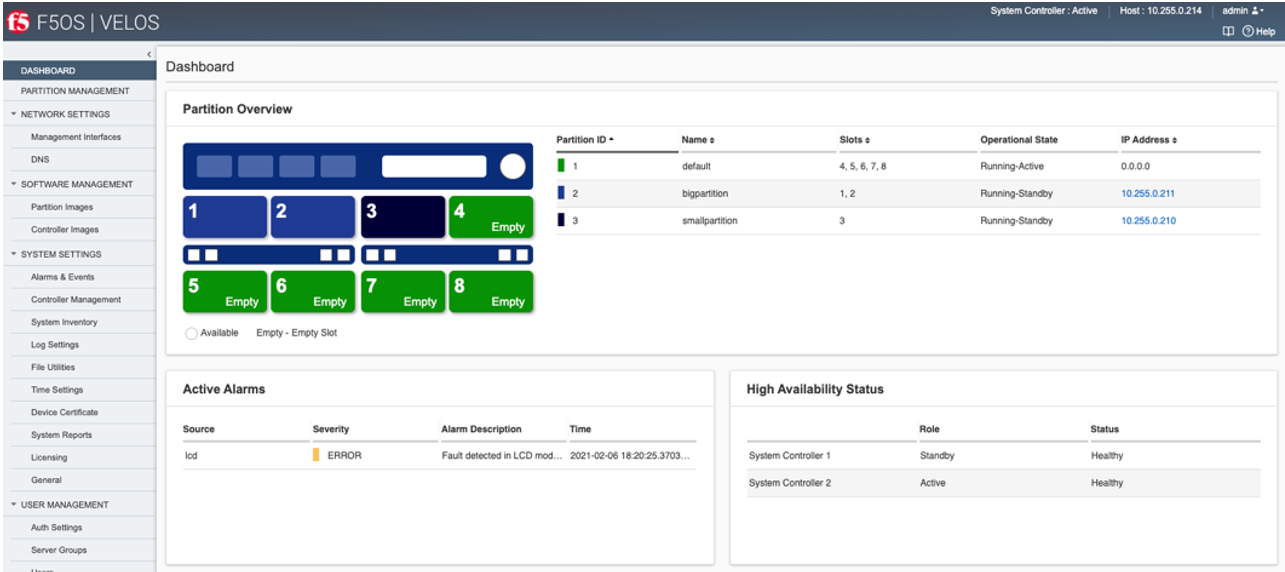Image resolution: width=1285 pixels, height=572 pixels.
Task: Open Management Interfaces
Action: click(78, 137)
